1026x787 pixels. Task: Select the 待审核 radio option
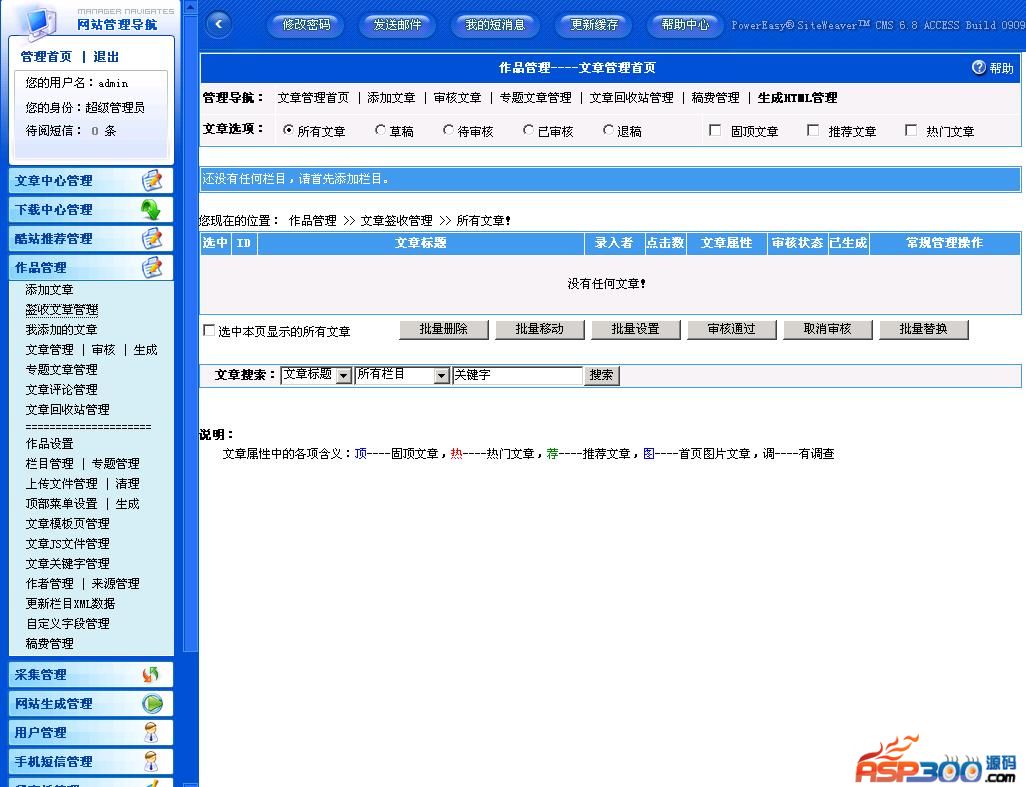(x=448, y=130)
